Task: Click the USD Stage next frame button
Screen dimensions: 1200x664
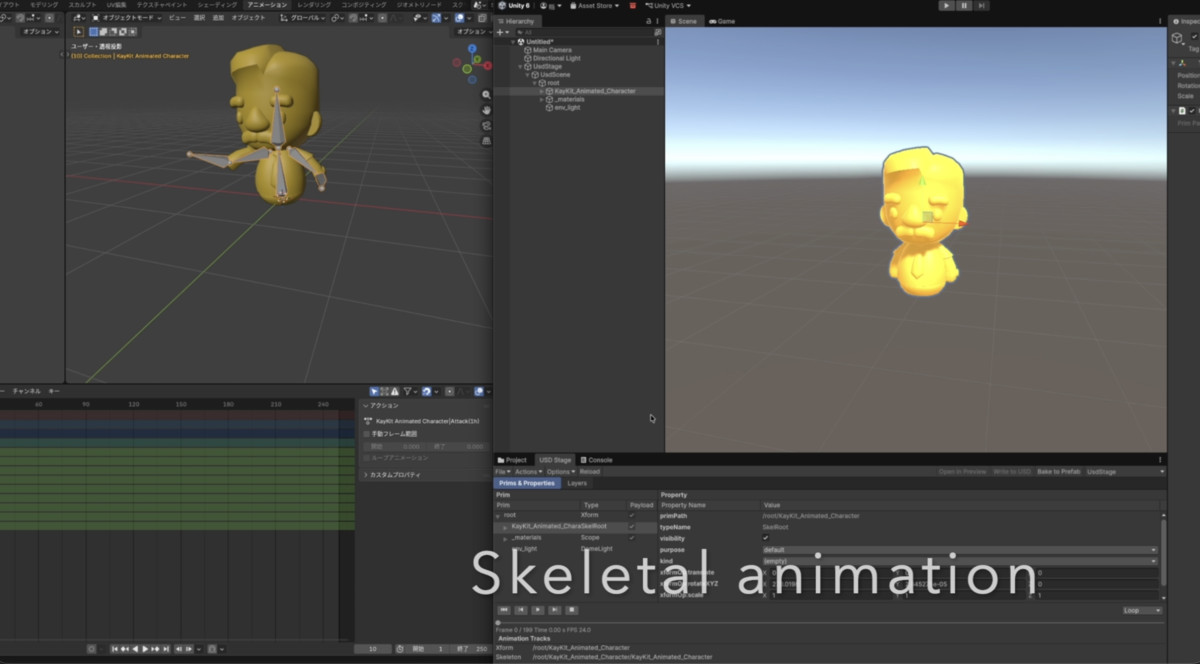Action: pyautogui.click(x=555, y=610)
